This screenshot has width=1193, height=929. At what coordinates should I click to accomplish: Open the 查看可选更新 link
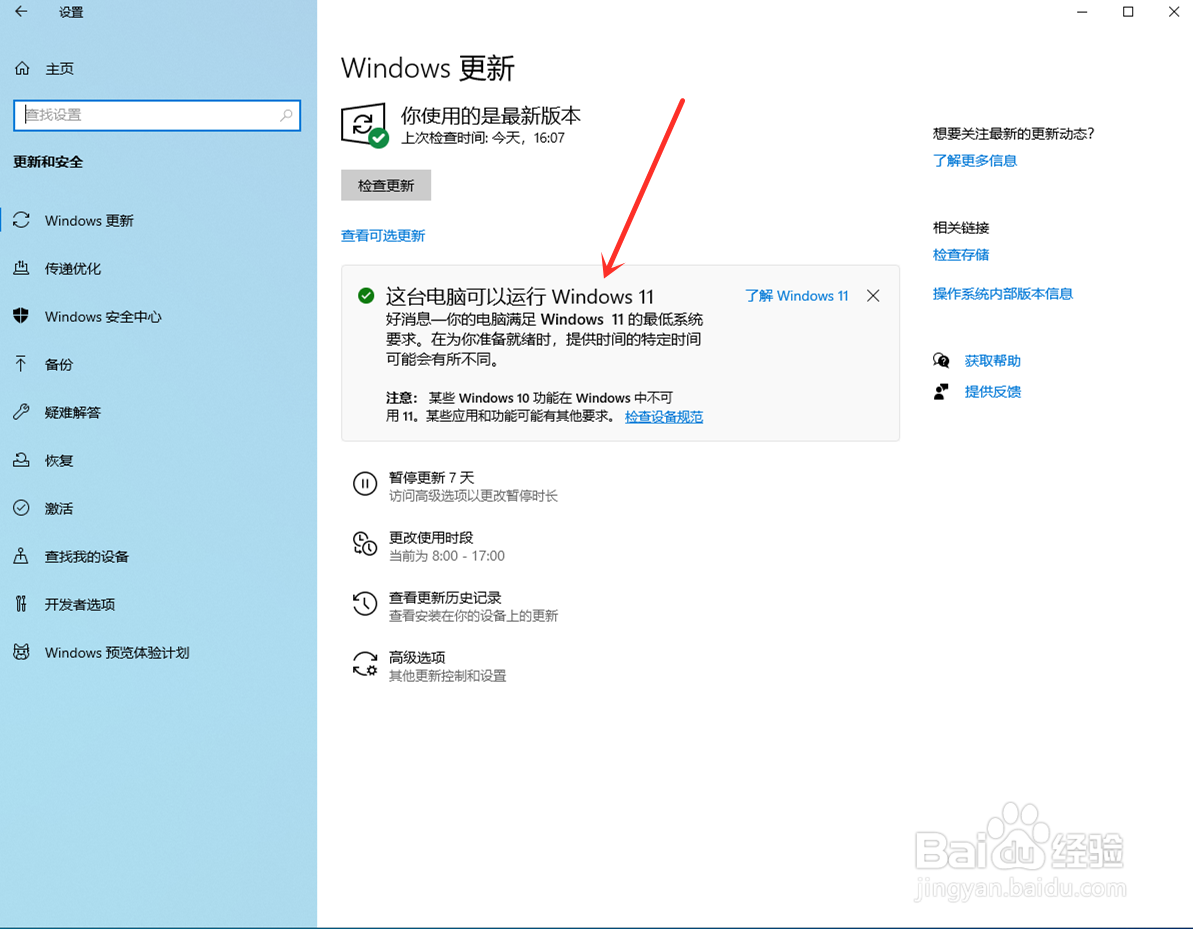[x=383, y=235]
